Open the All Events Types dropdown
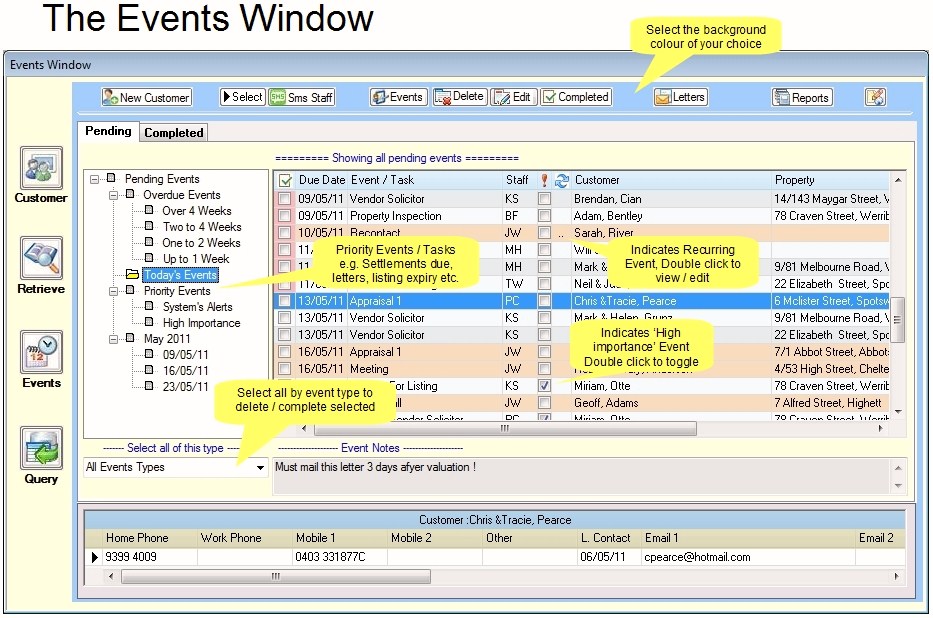 [x=260, y=467]
